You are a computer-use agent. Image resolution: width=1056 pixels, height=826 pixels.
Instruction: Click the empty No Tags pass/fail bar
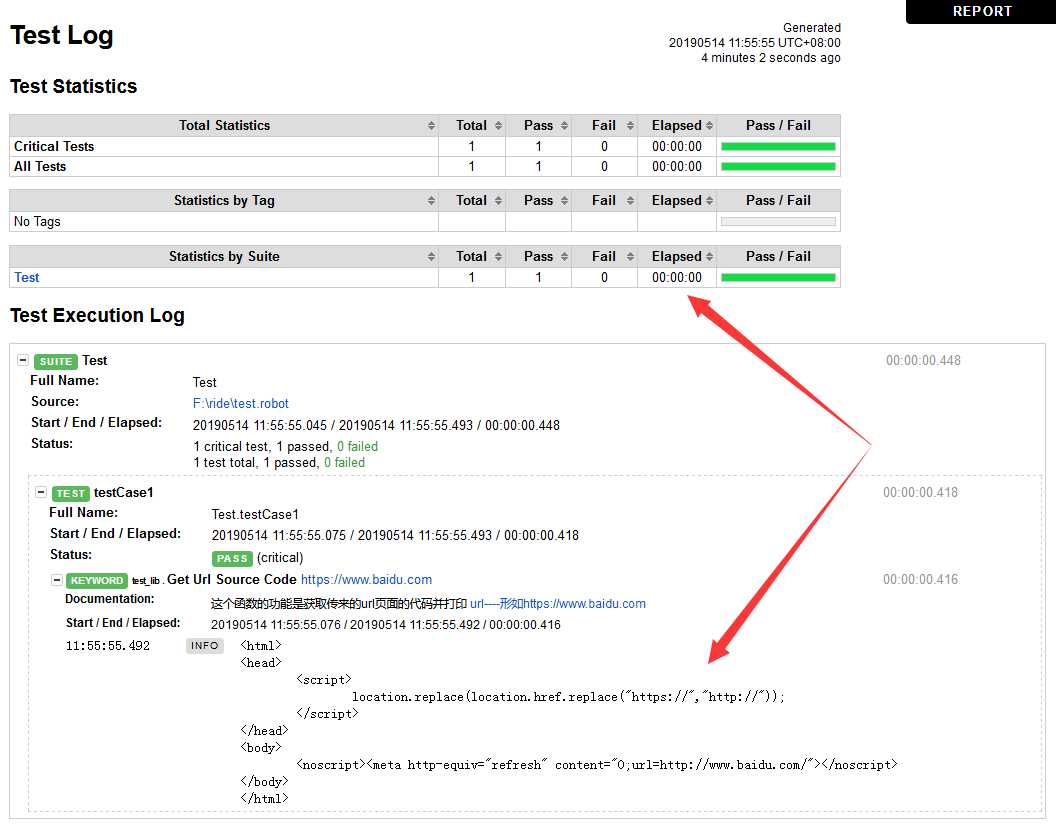click(x=778, y=222)
